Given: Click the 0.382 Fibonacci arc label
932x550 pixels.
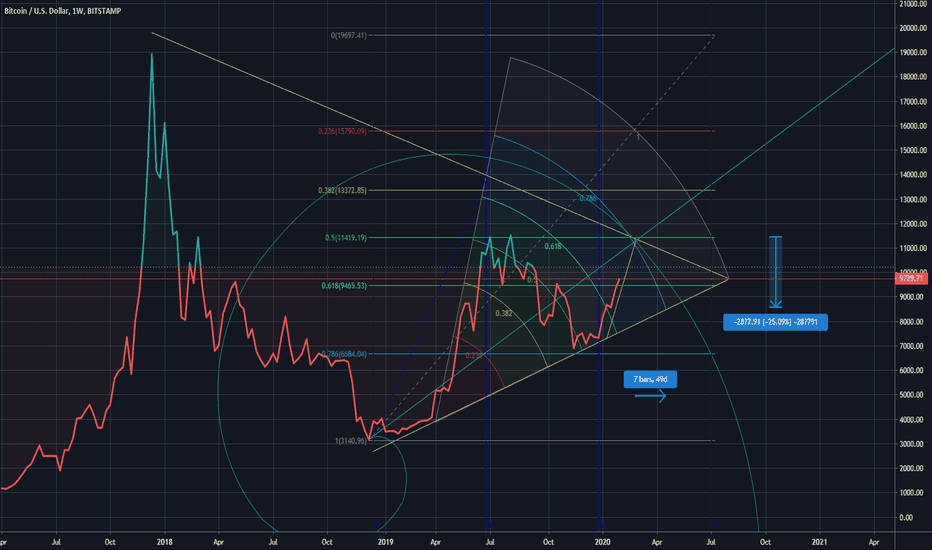Looking at the screenshot, I should 503,313.
